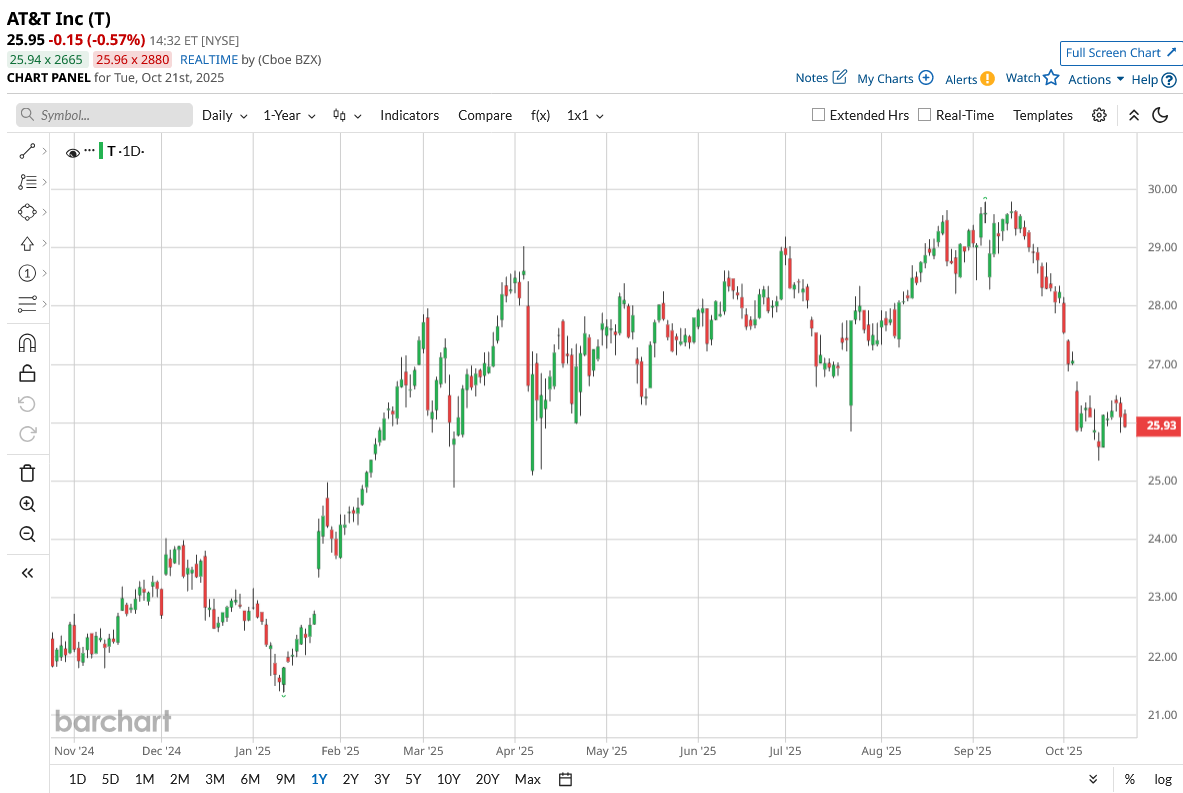1183x793 pixels.
Task: Select the 5Y time range
Action: point(413,779)
